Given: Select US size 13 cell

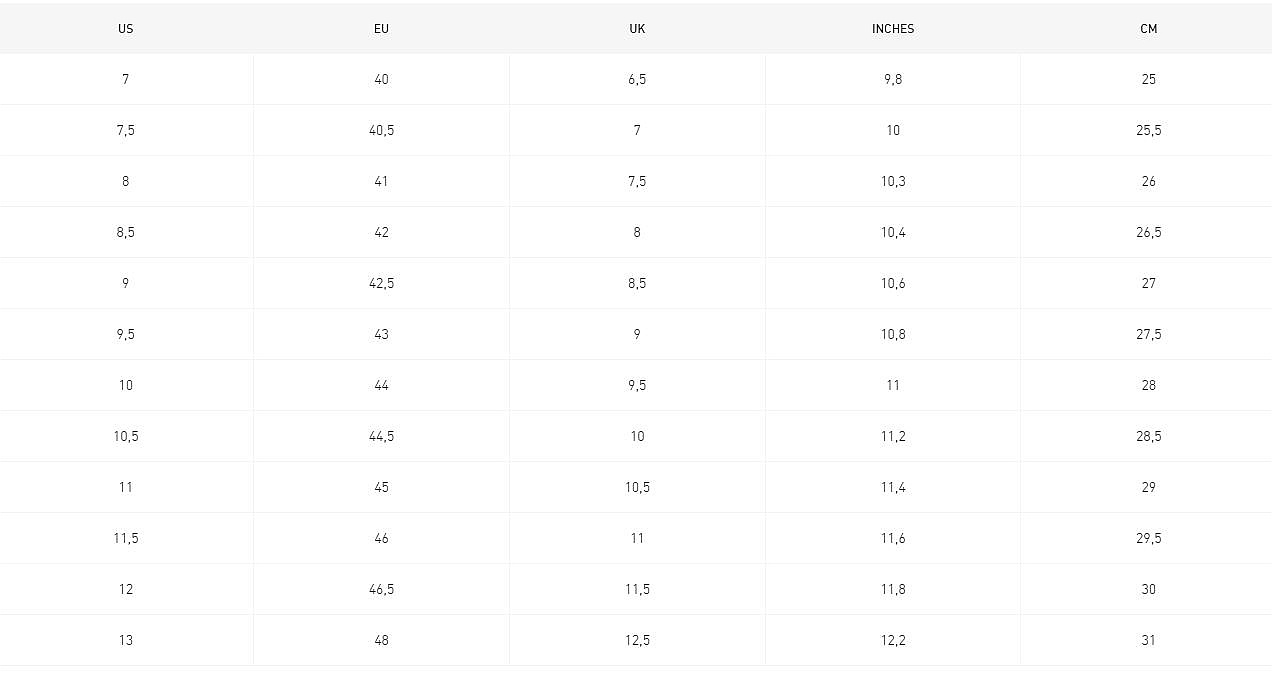Looking at the screenshot, I should [125, 640].
